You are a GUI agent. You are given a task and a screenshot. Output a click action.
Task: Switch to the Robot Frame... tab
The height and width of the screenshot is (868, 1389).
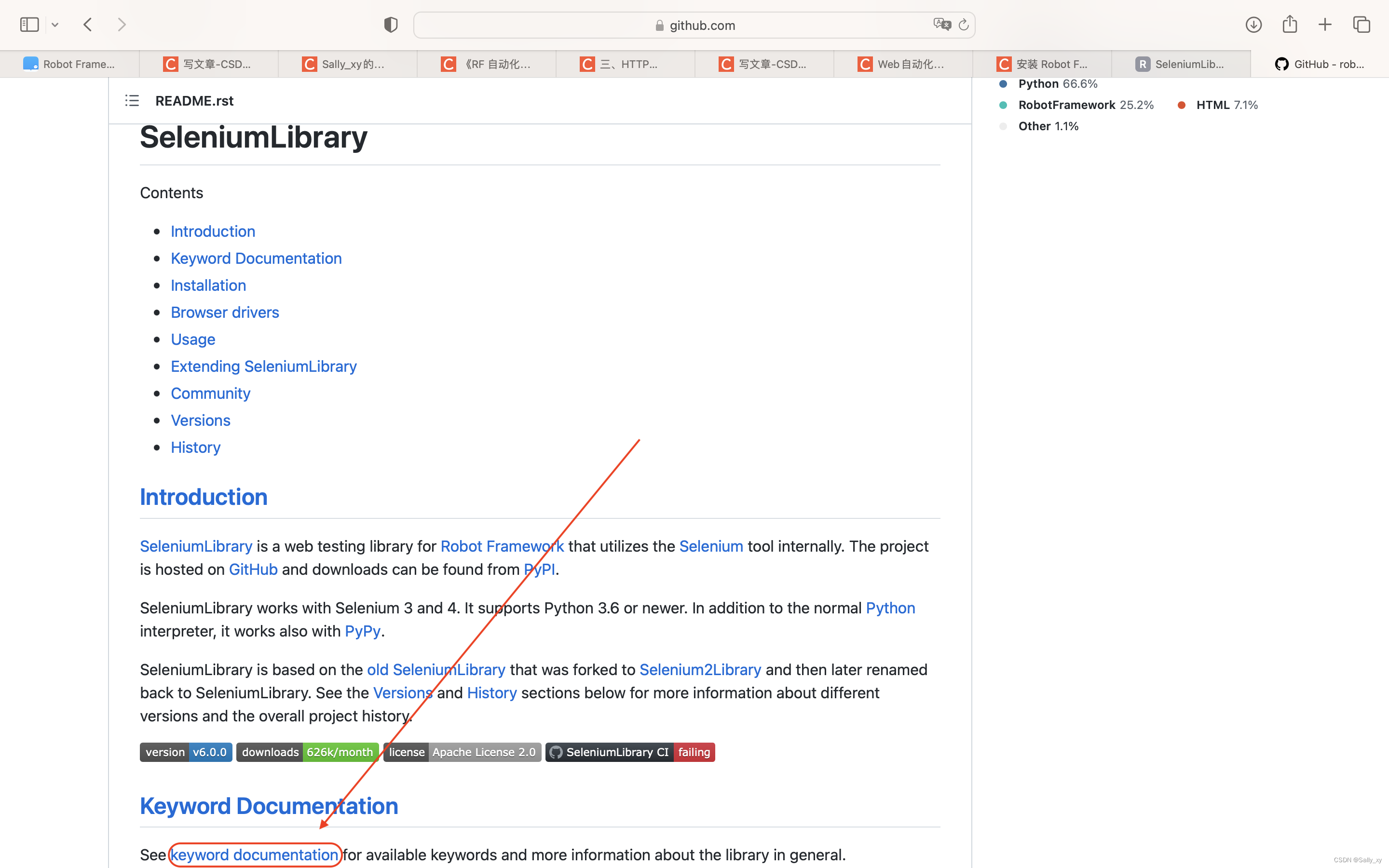pyautogui.click(x=69, y=64)
